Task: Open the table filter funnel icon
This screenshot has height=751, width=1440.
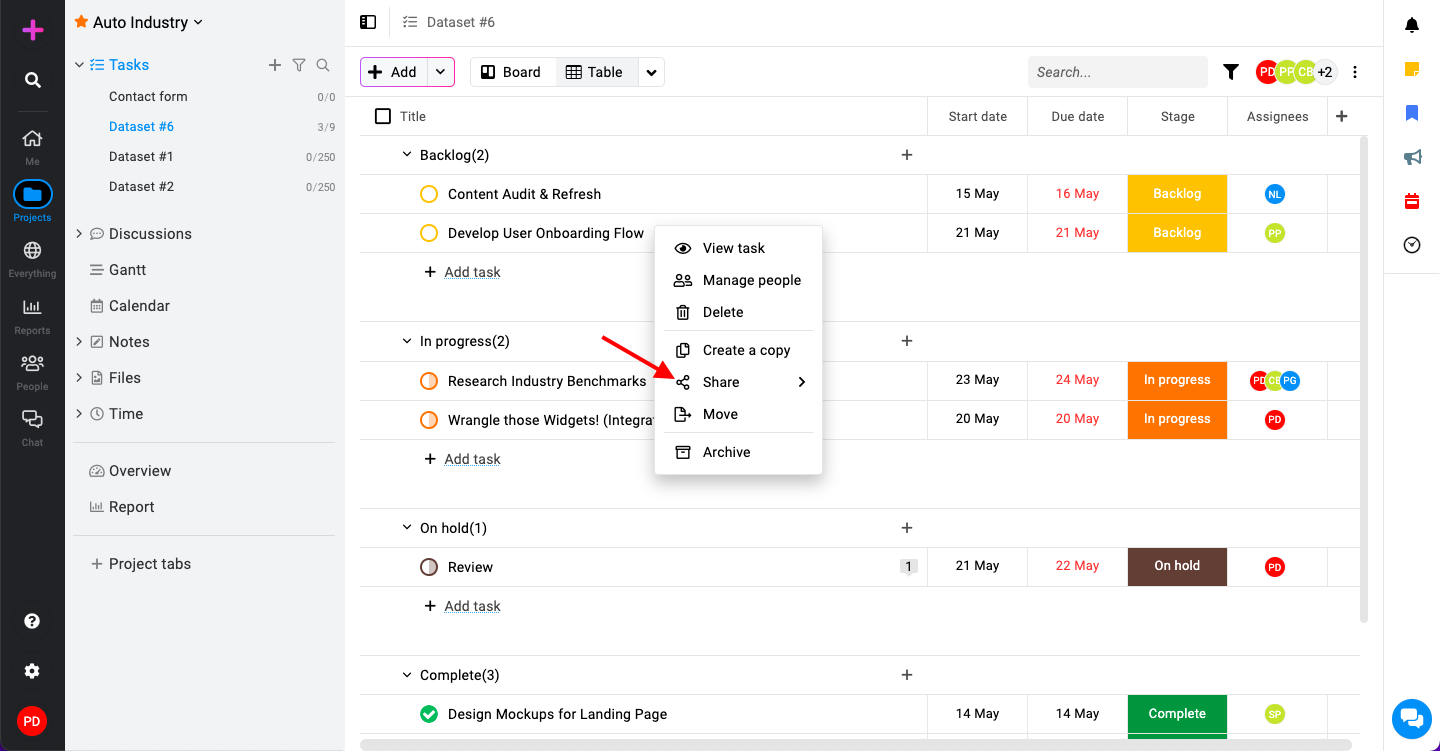Action: [1231, 72]
